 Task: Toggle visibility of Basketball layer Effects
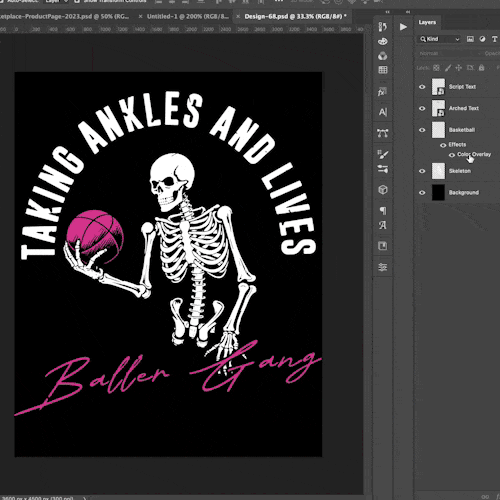pos(443,145)
